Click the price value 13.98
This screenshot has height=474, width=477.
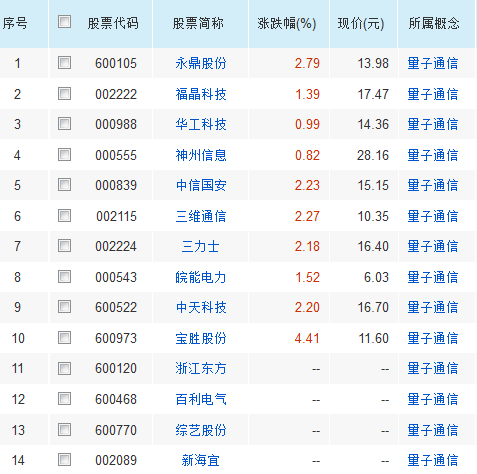pos(373,63)
